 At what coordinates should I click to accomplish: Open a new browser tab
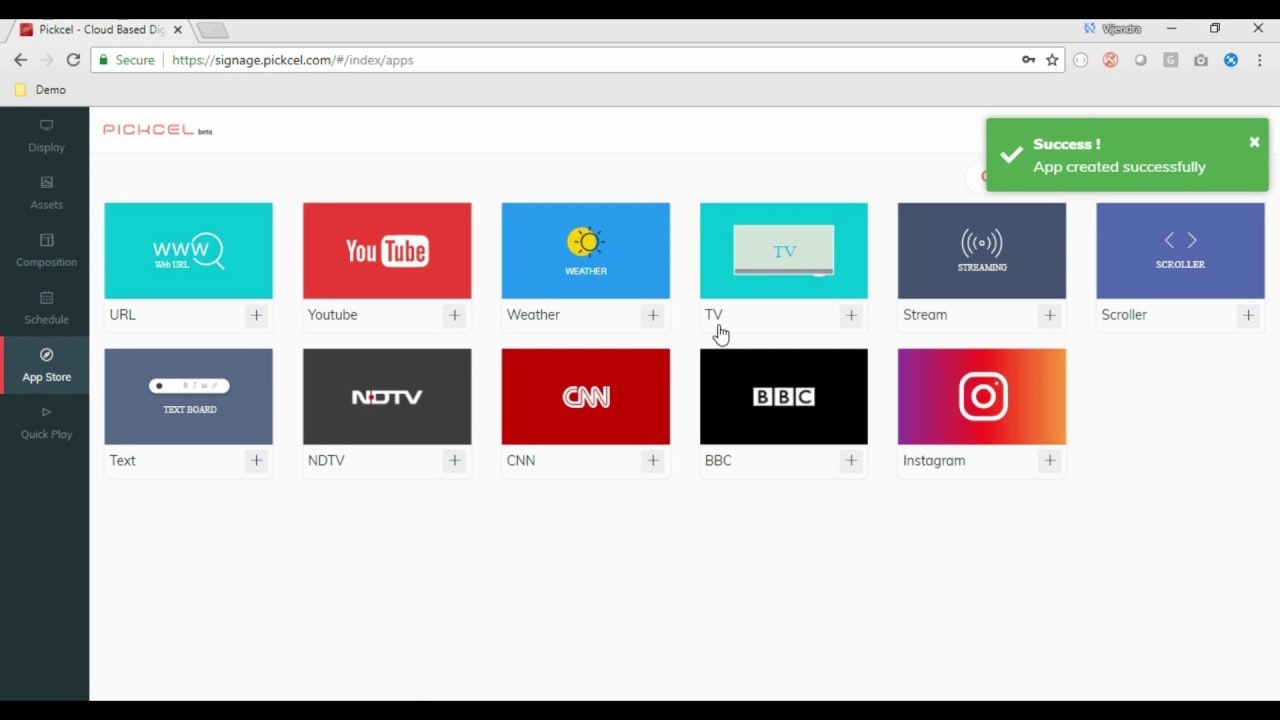tap(212, 30)
